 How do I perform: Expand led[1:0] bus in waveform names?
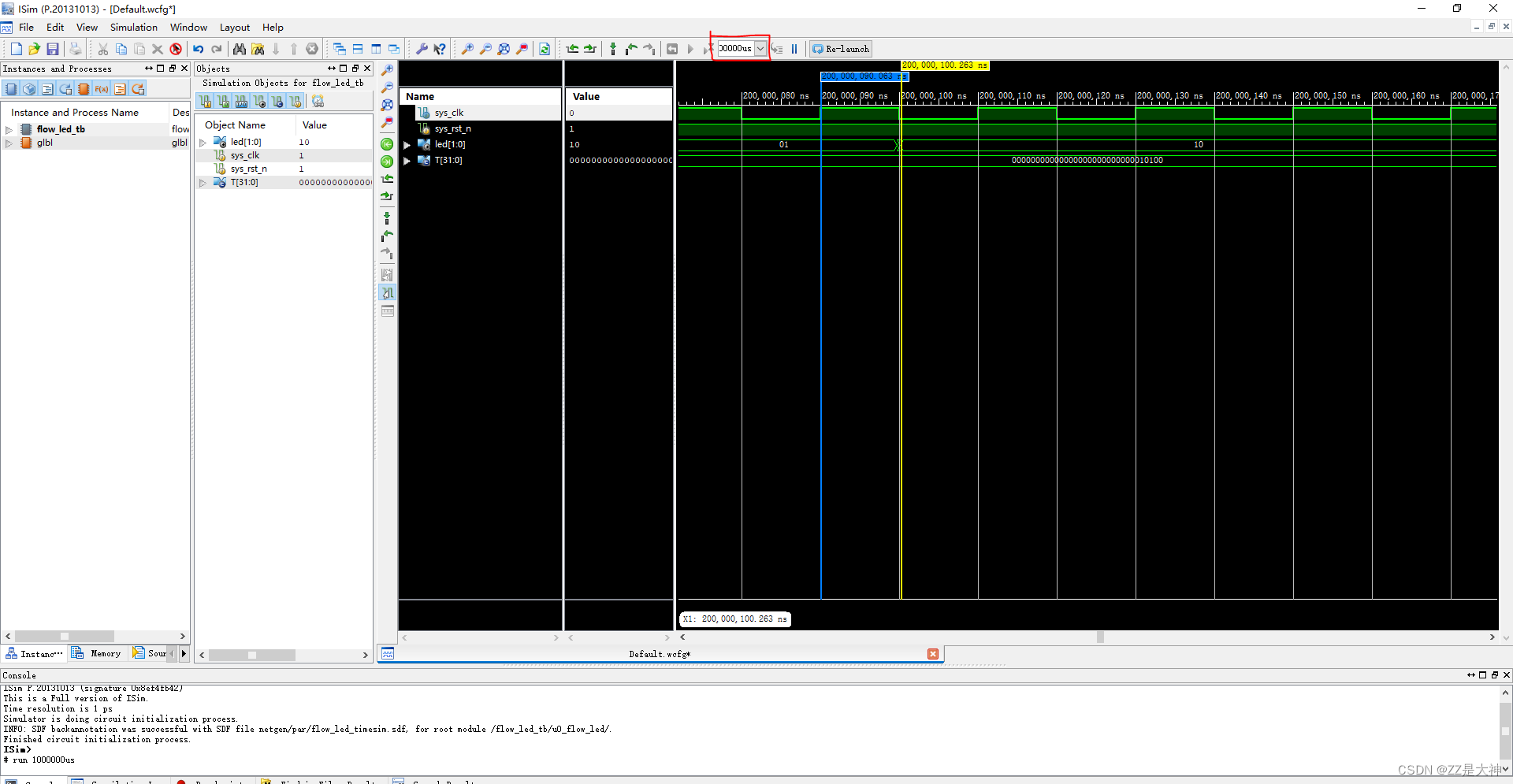407,145
